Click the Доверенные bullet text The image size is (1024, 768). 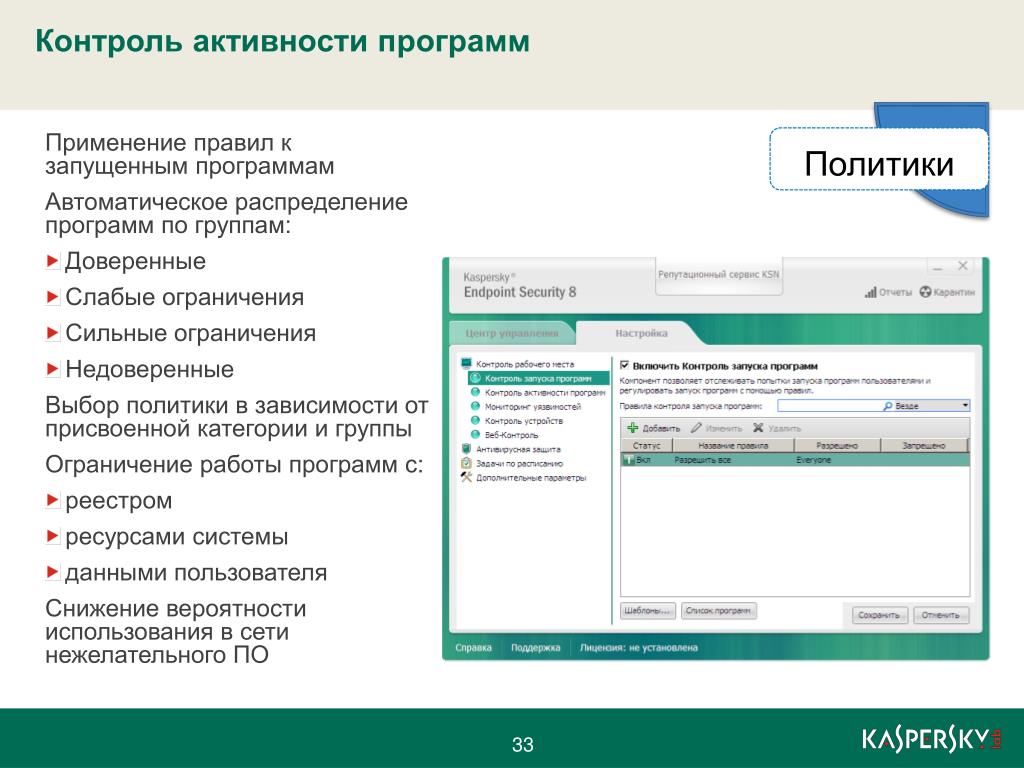tap(135, 261)
